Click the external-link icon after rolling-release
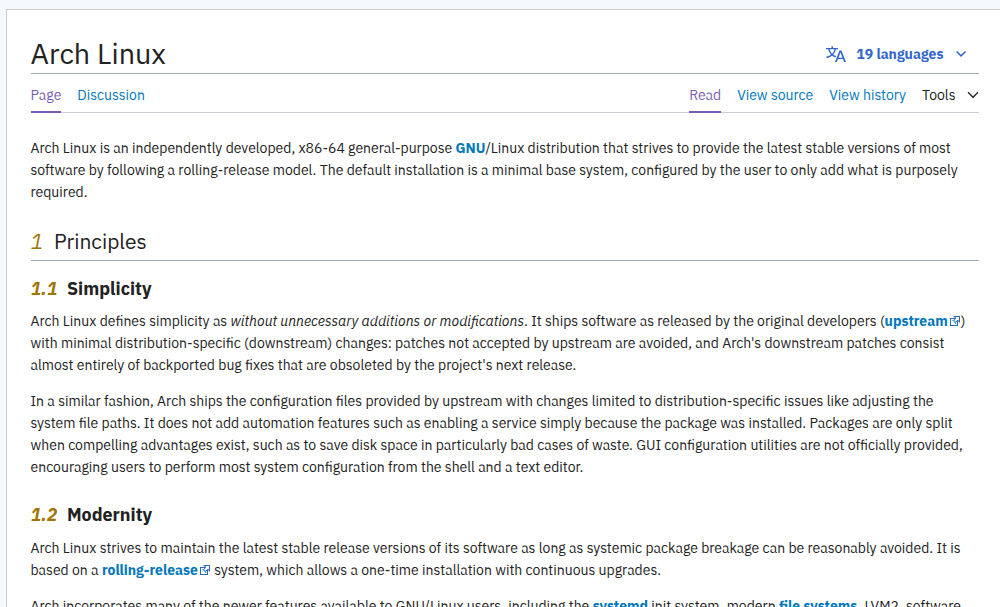The width and height of the screenshot is (1000, 607). (x=205, y=571)
